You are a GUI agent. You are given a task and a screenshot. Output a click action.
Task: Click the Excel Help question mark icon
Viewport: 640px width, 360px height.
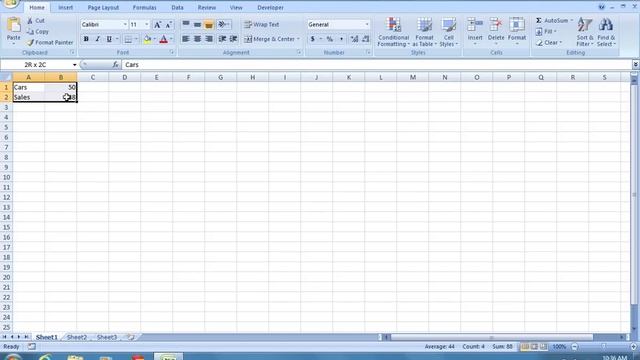pos(601,7)
